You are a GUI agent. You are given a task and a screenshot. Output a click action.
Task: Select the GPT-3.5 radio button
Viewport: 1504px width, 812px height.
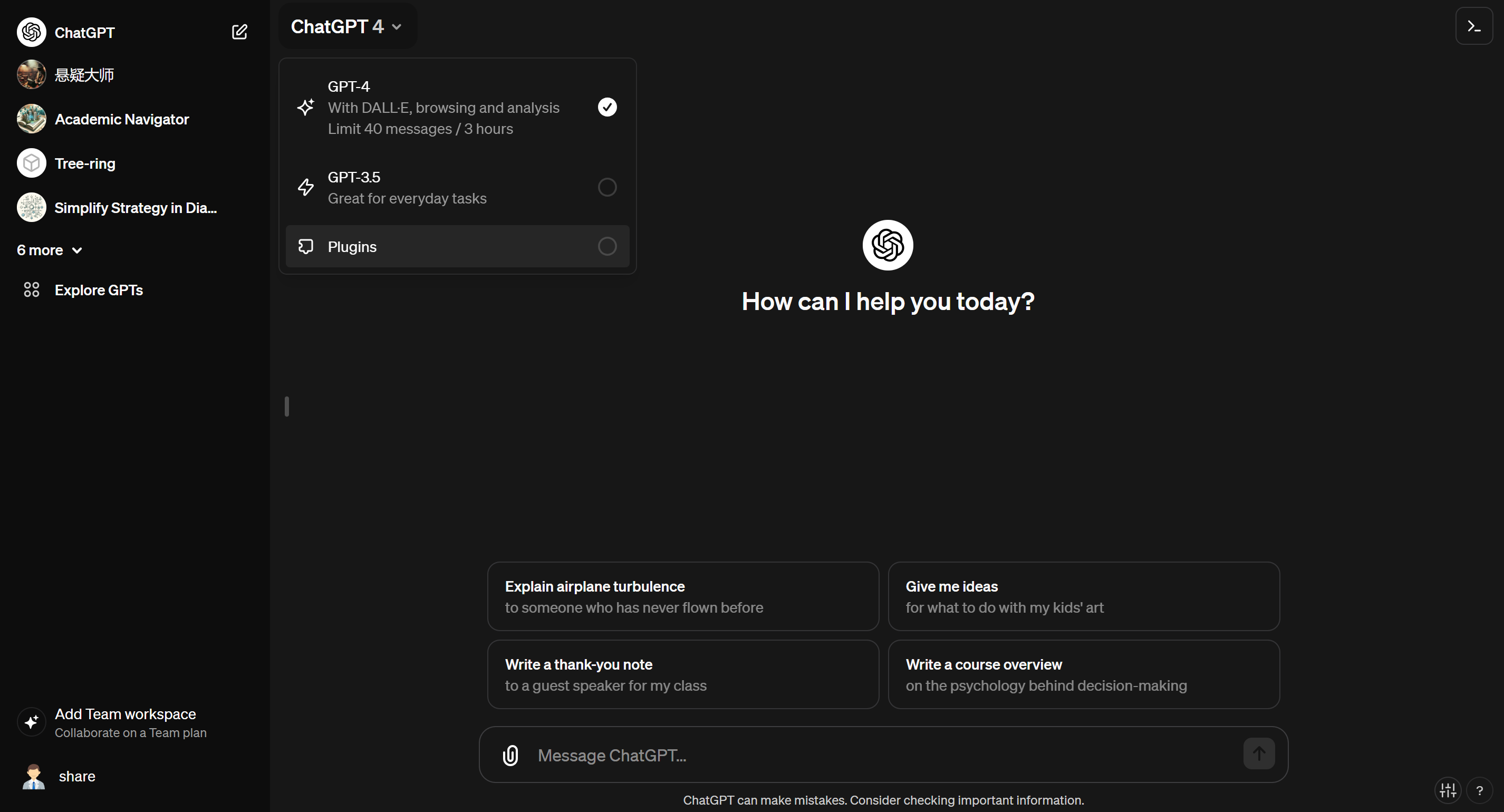(607, 187)
